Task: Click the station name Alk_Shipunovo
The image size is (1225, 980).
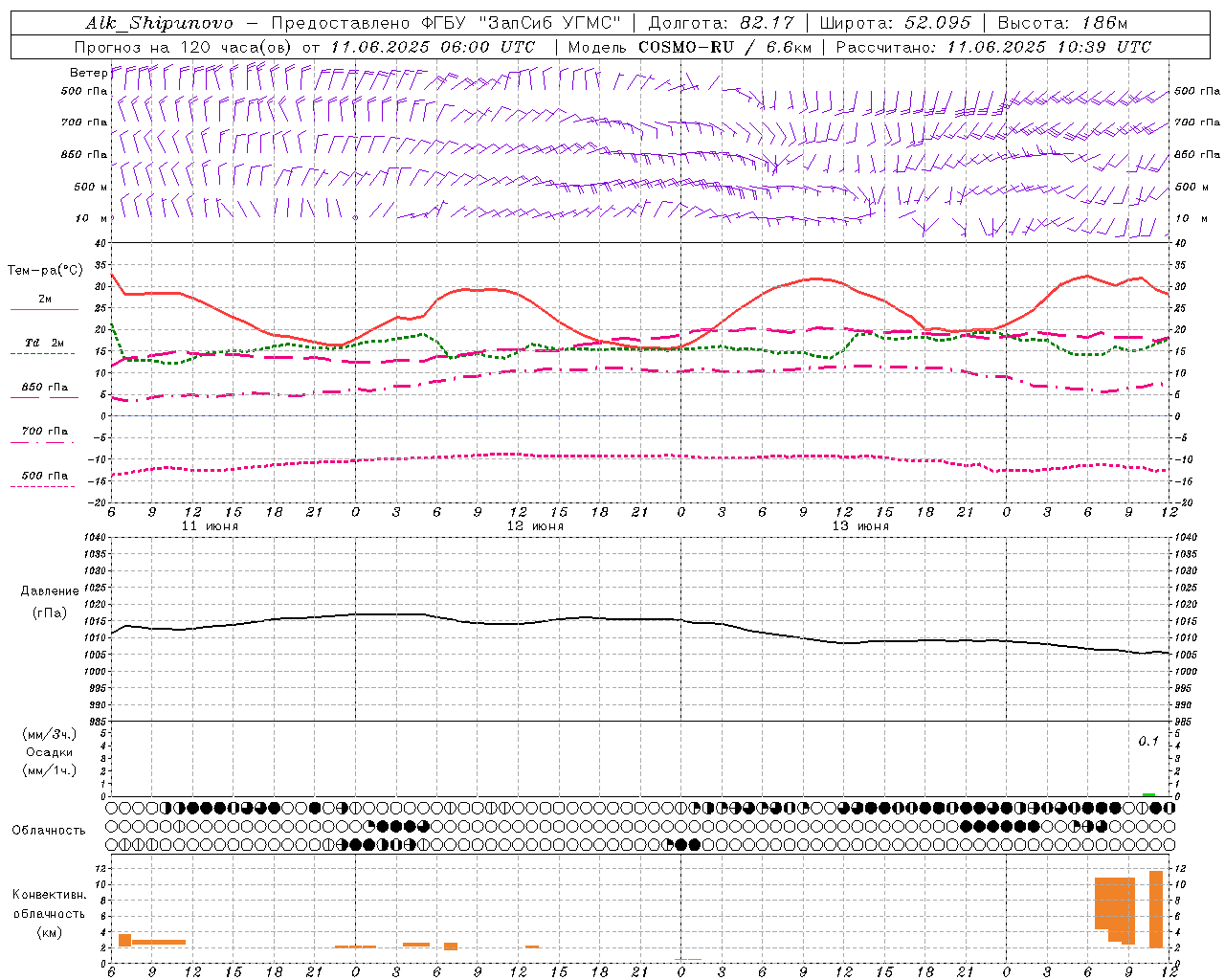Action: pyautogui.click(x=159, y=23)
